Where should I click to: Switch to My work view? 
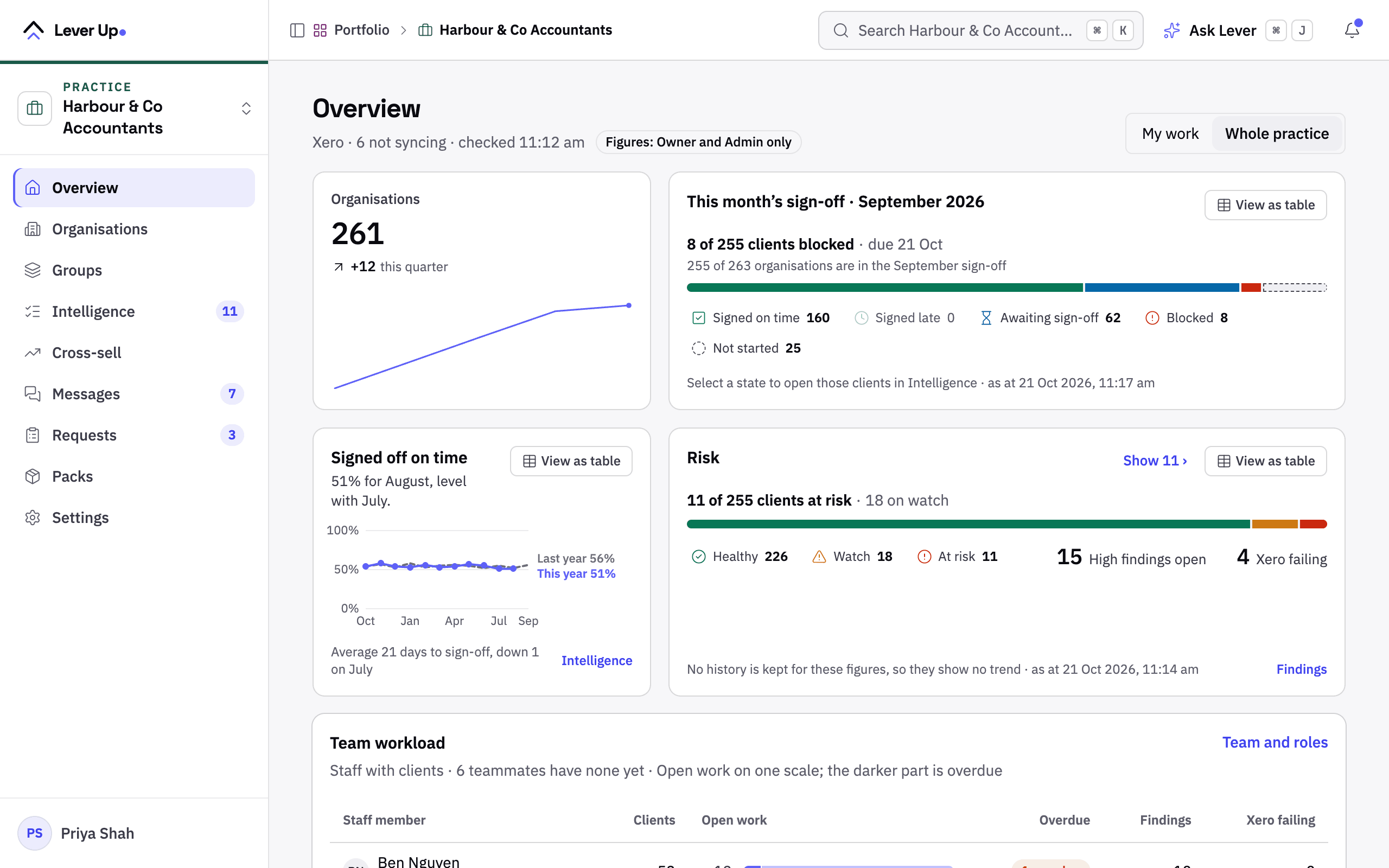[1170, 134]
